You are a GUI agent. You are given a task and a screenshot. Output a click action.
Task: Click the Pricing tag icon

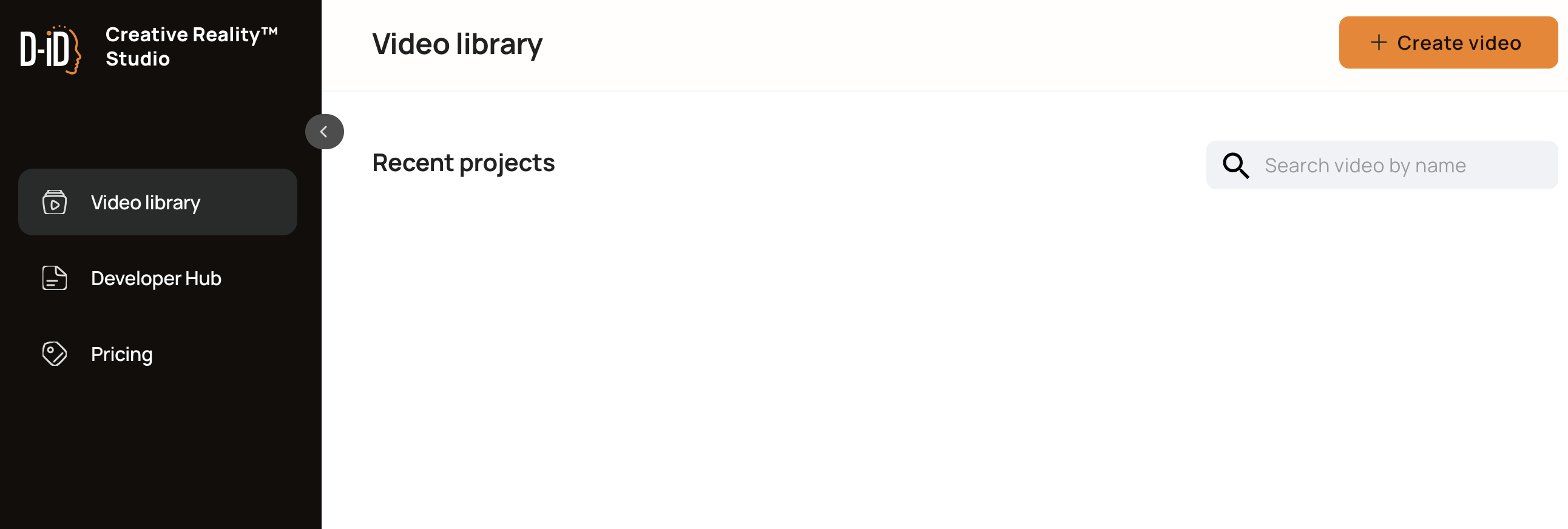(55, 354)
